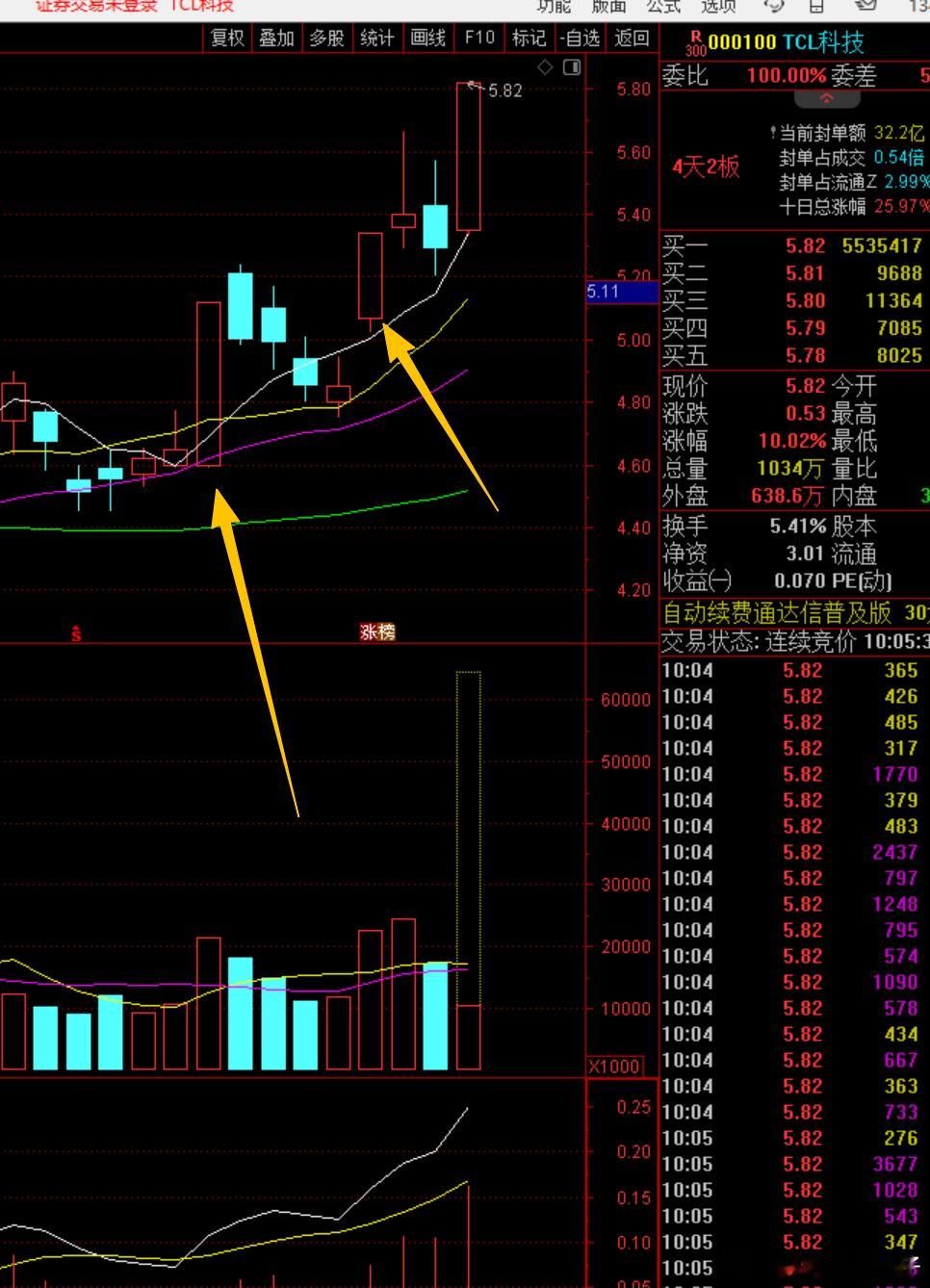Click the 封单占成交 0.54倍 value
930x1288 pixels.
pyautogui.click(x=898, y=157)
